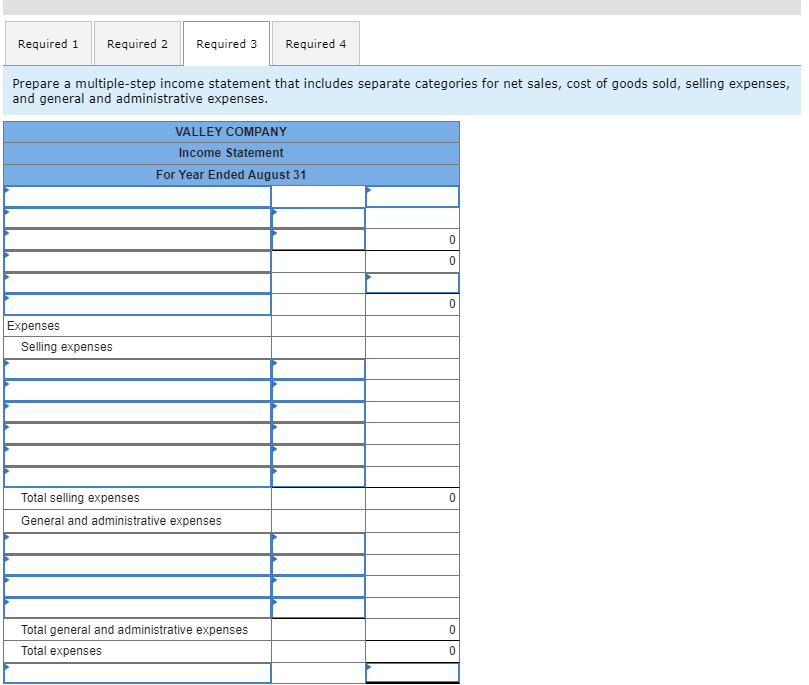Select the Required 3 tab

click(226, 43)
